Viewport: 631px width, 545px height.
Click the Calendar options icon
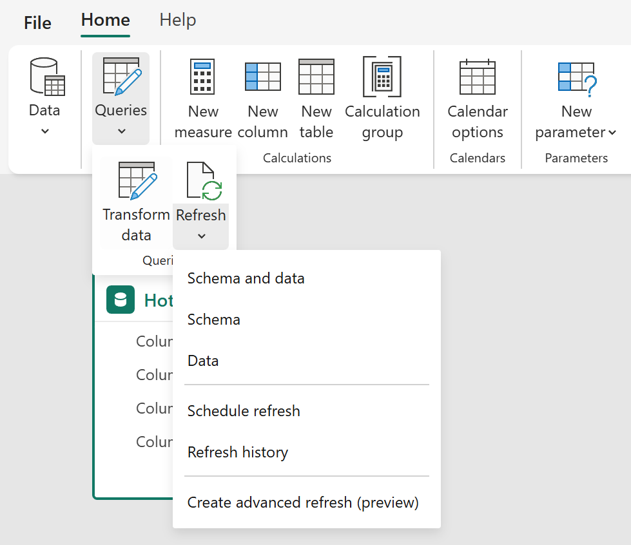[478, 76]
